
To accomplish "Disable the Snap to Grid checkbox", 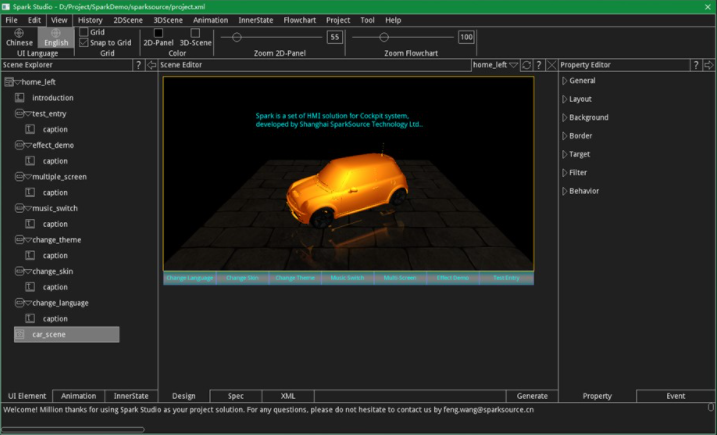I will pyautogui.click(x=84, y=43).
